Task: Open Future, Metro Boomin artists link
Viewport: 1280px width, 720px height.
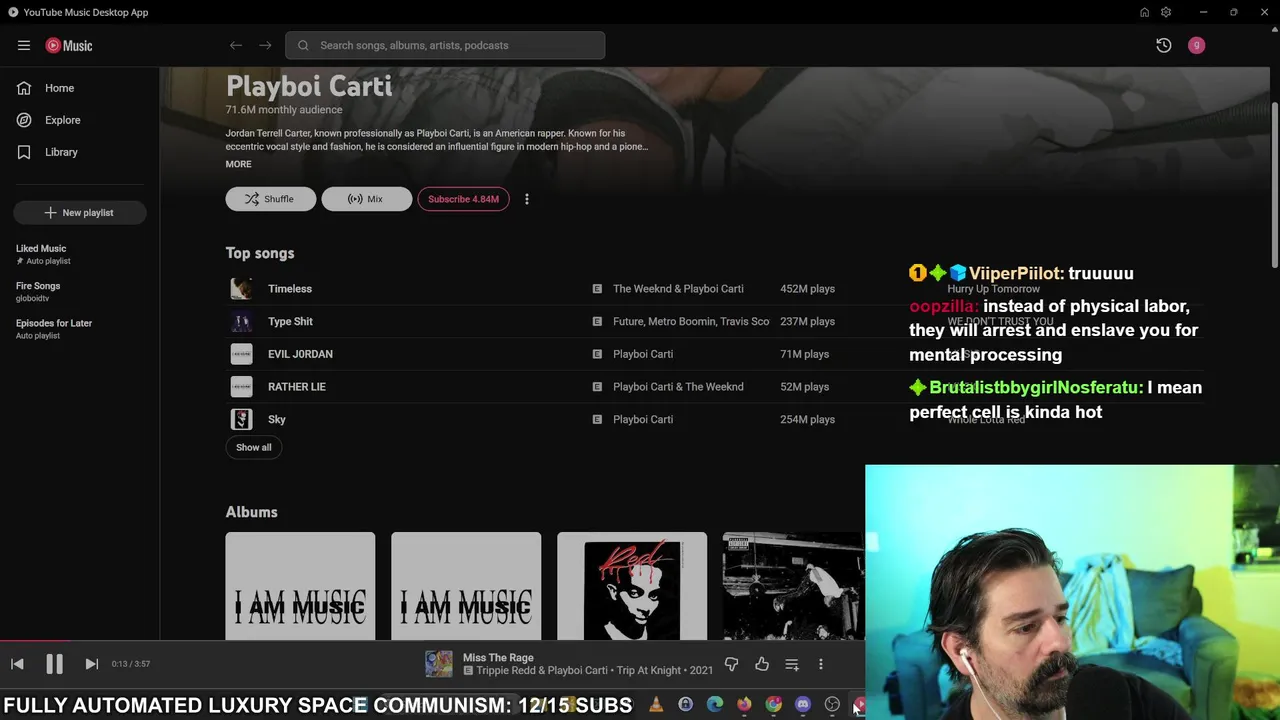Action: [691, 321]
